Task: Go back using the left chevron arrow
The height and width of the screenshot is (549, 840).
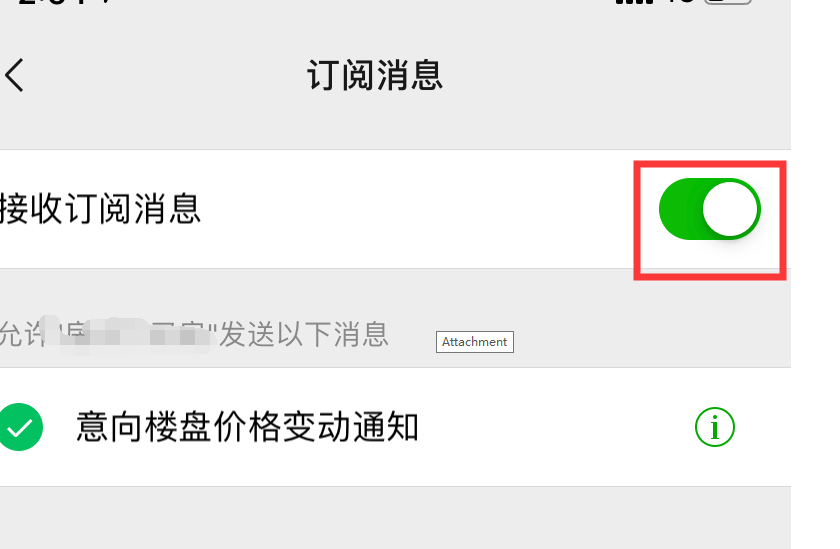Action: click(x=14, y=75)
